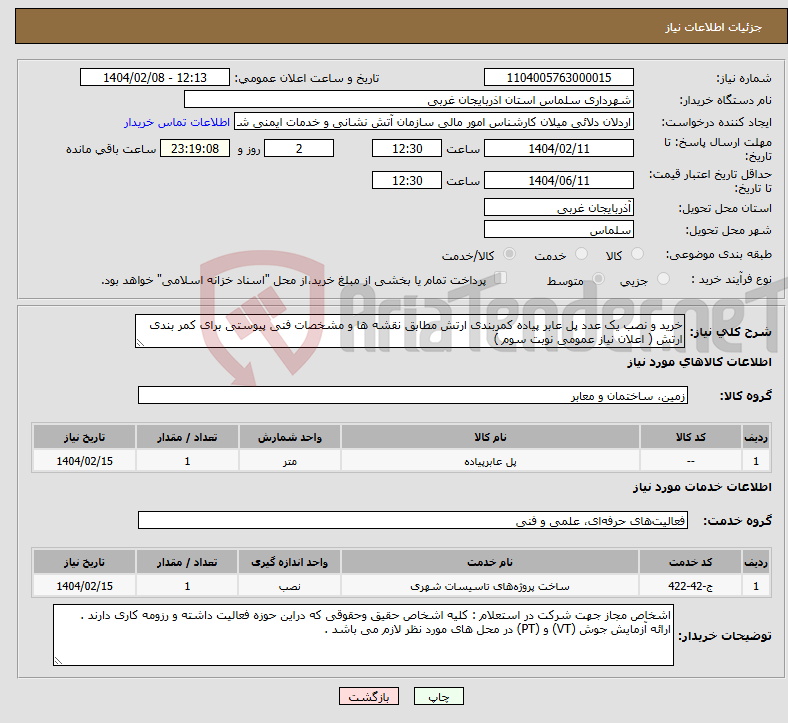Click the service code cell ج-42-422
The height and width of the screenshot is (723, 788).
[691, 586]
